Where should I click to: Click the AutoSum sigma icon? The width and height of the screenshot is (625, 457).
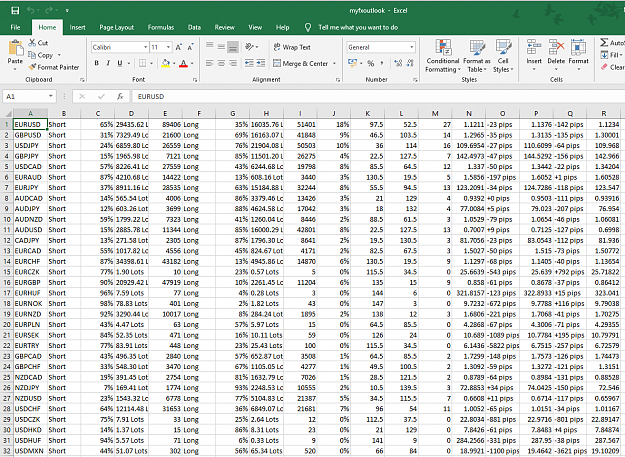[x=605, y=42]
